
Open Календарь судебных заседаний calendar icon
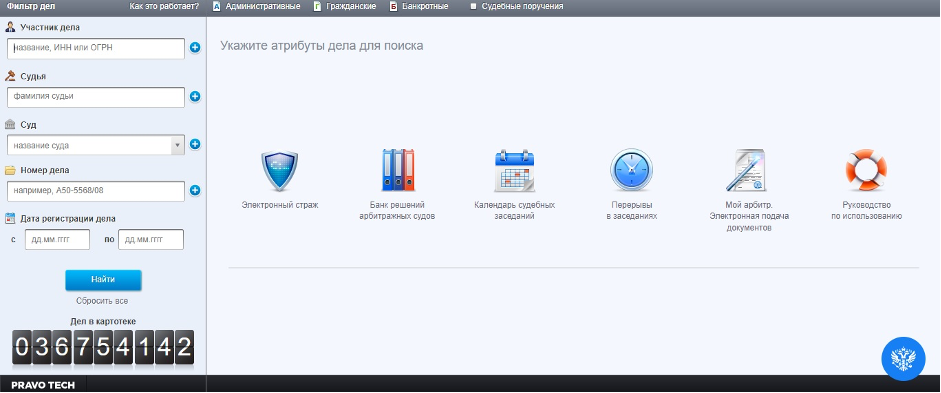[x=514, y=171]
